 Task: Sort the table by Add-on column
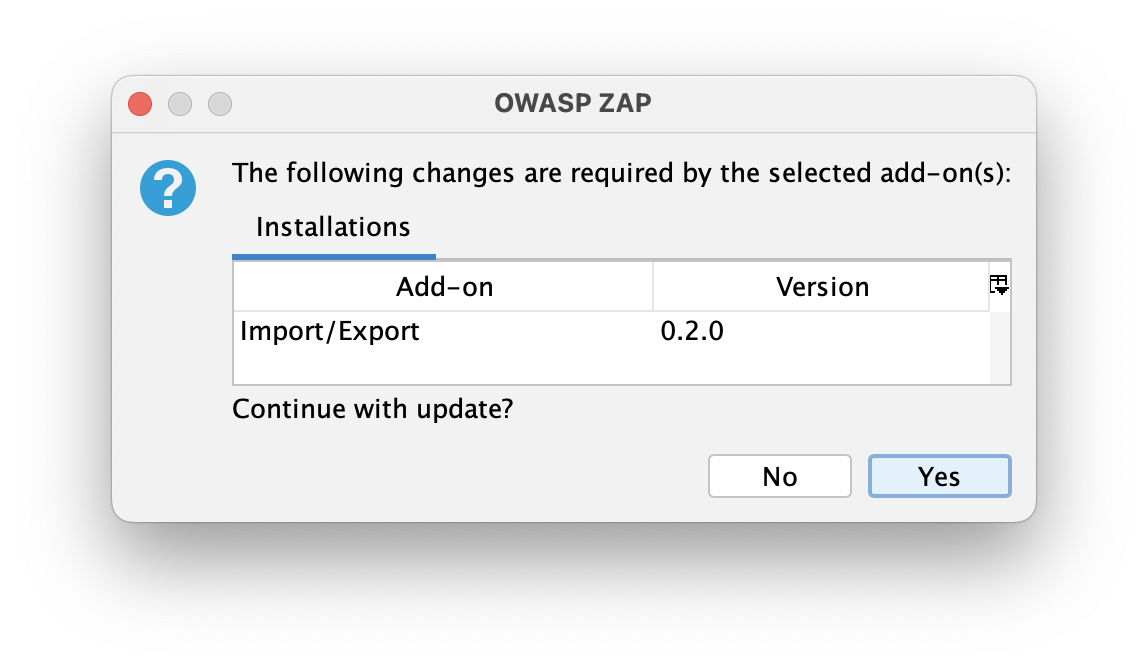pos(443,286)
